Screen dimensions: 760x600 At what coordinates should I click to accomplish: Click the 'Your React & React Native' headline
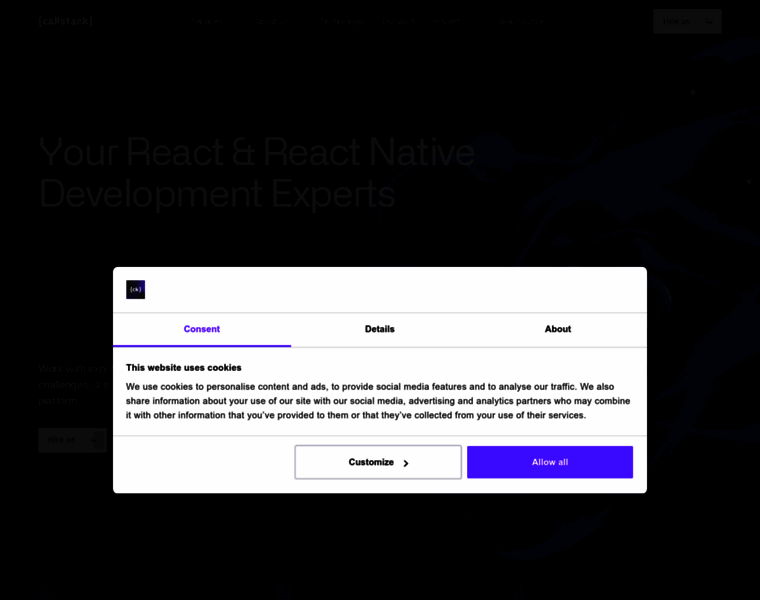click(x=257, y=152)
